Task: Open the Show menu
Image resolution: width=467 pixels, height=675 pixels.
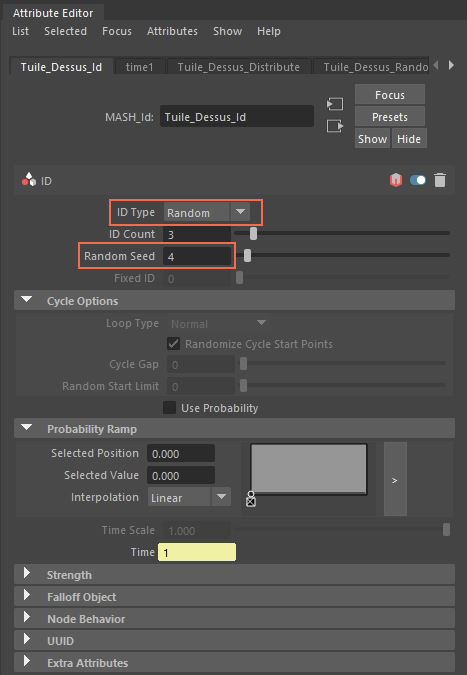Action: pyautogui.click(x=227, y=31)
